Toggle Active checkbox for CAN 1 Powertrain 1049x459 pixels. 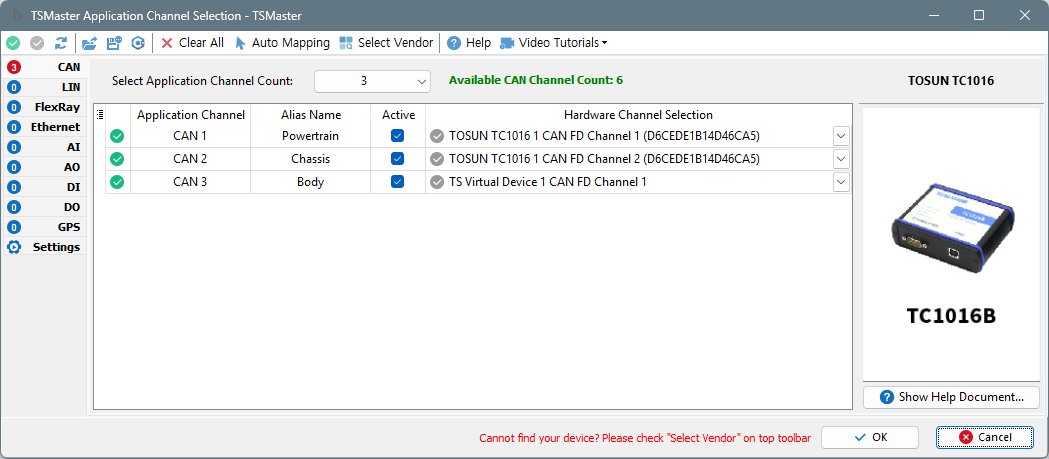point(397,136)
